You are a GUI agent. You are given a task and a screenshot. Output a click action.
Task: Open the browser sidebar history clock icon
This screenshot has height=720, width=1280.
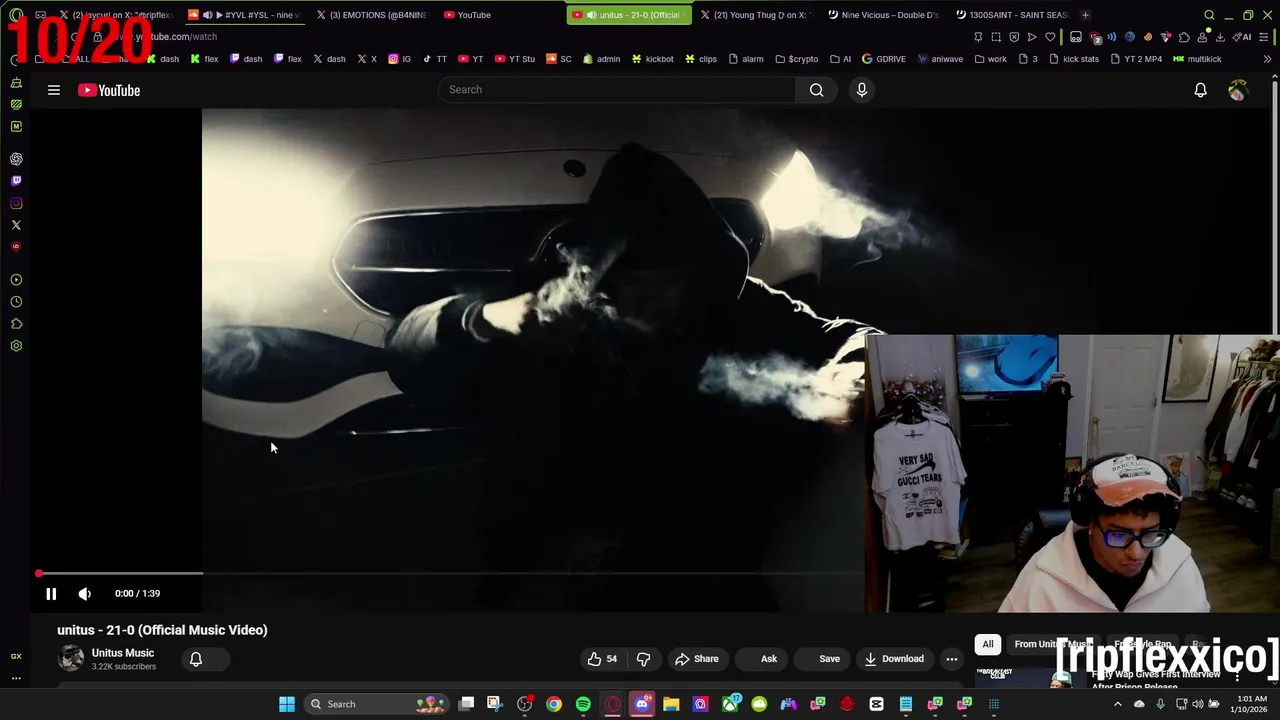(16, 302)
